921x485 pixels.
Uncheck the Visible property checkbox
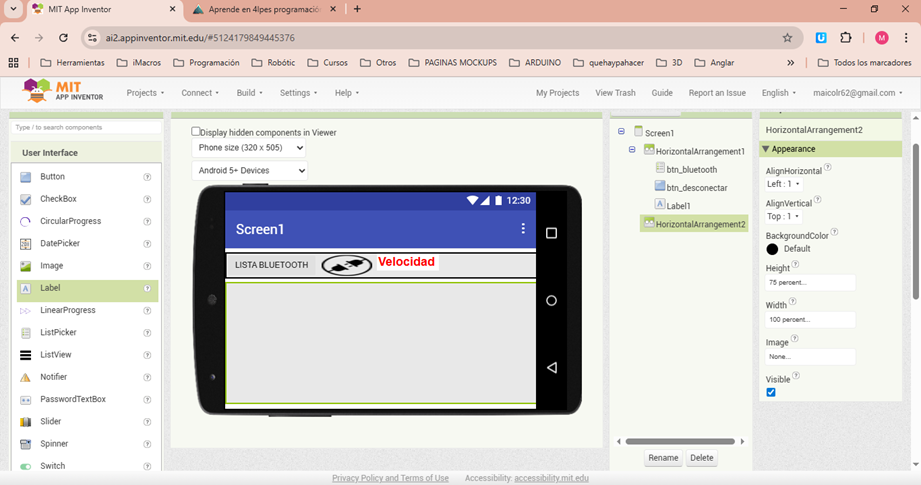point(771,392)
